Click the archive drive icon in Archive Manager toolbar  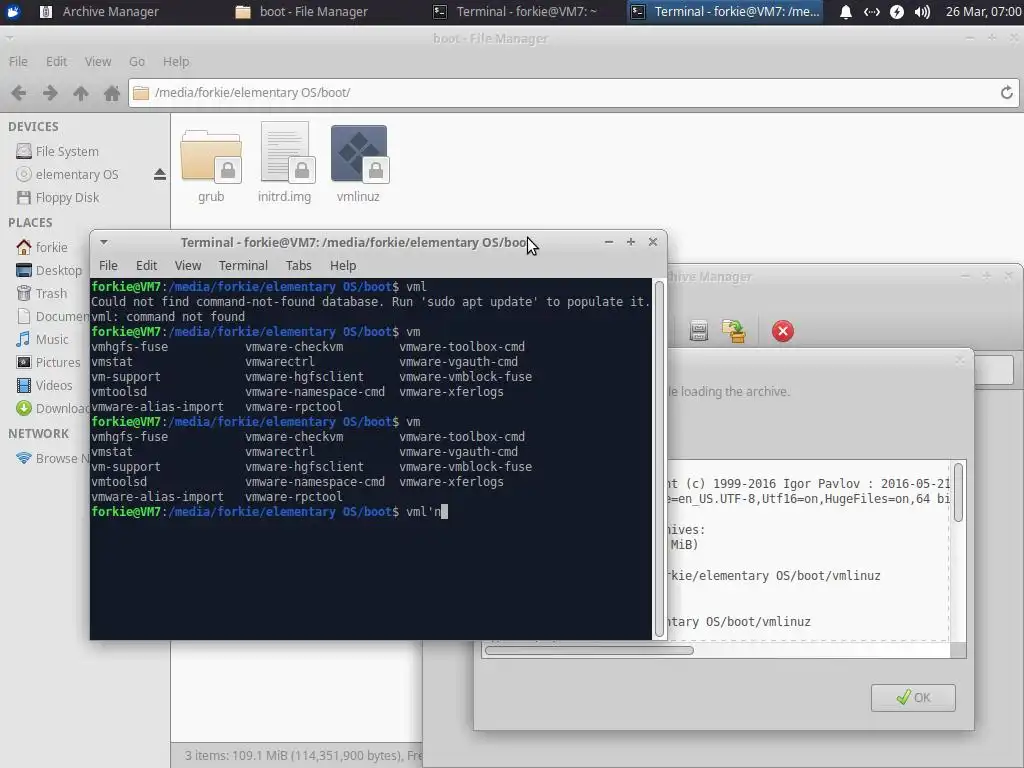[x=699, y=331]
